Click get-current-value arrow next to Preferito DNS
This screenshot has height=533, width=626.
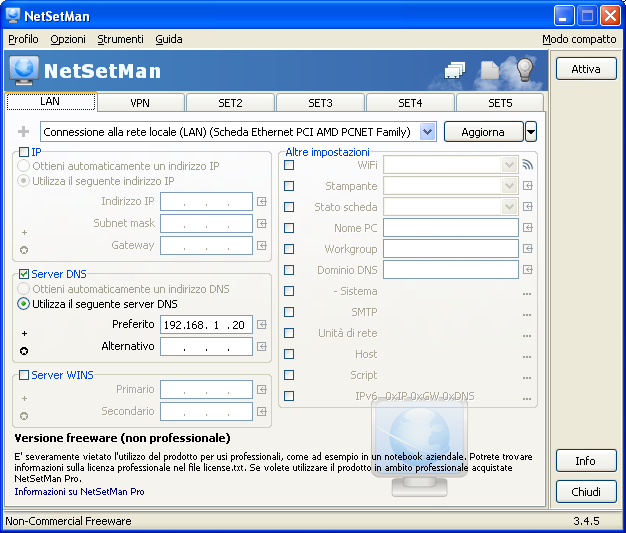(262, 325)
